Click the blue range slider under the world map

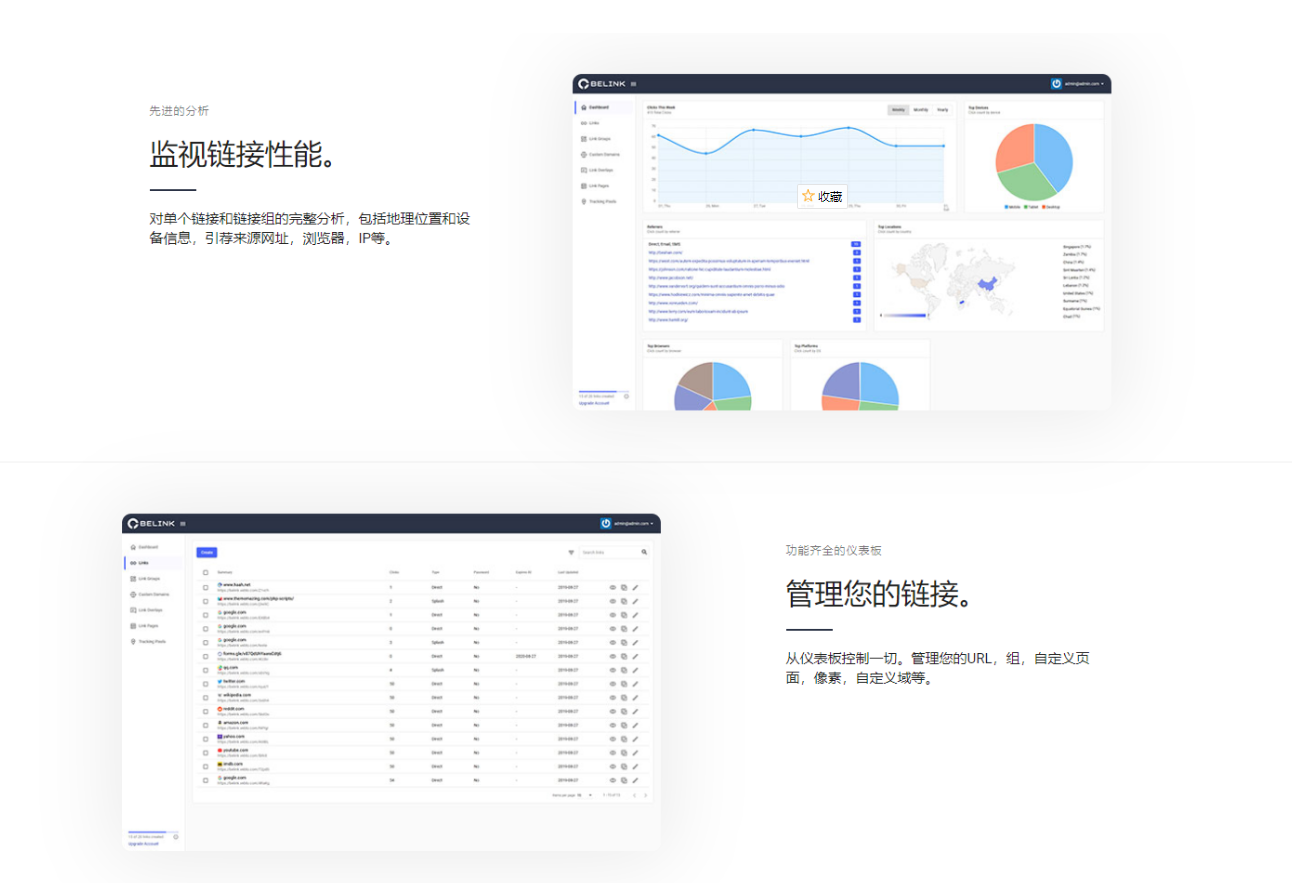coord(905,316)
